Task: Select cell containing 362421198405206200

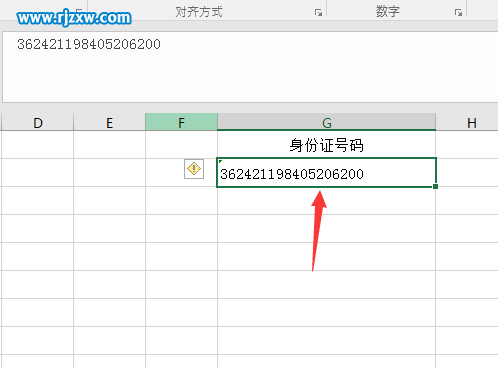Action: pos(326,173)
